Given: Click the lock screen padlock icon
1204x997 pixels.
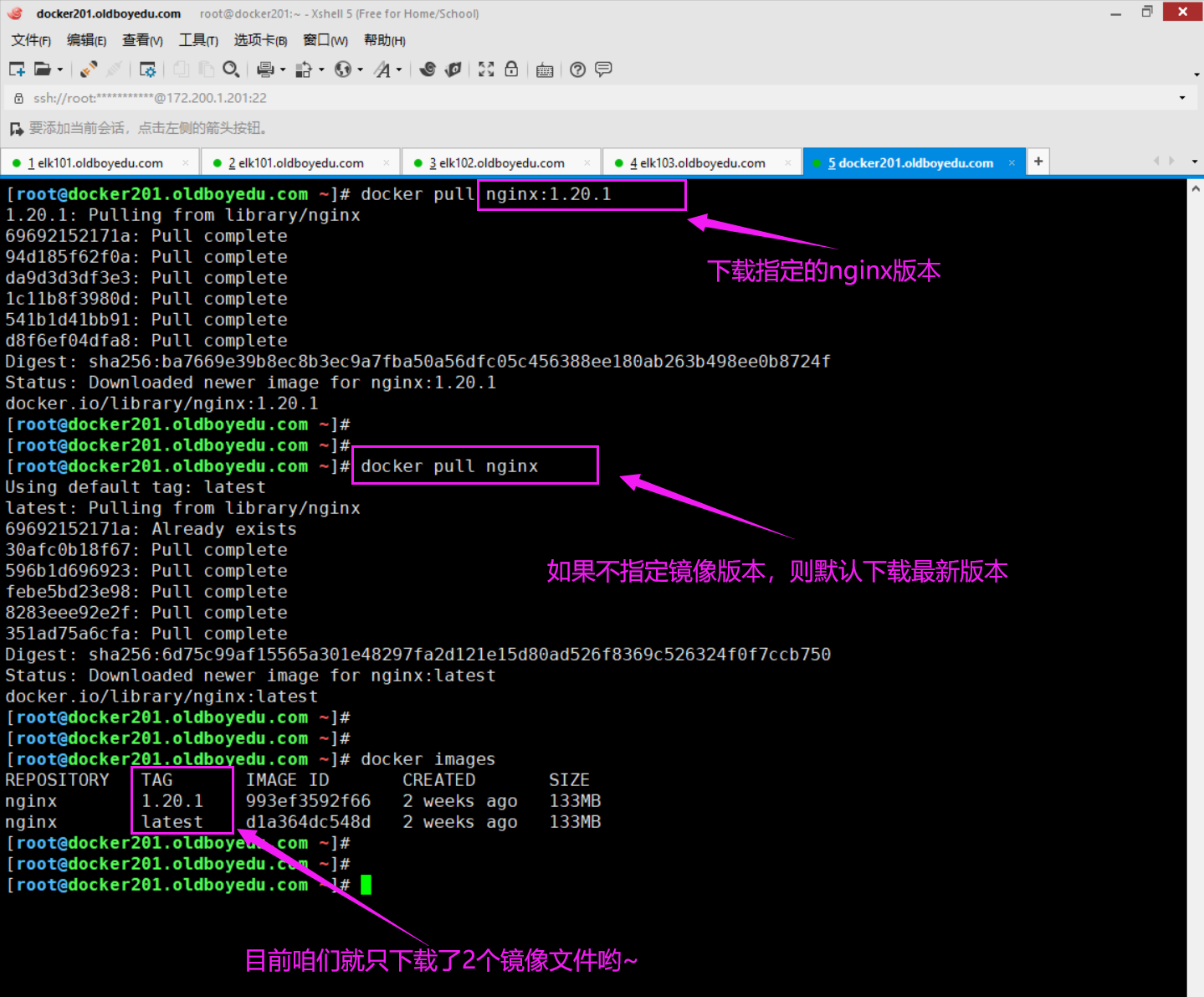Looking at the screenshot, I should [x=511, y=69].
